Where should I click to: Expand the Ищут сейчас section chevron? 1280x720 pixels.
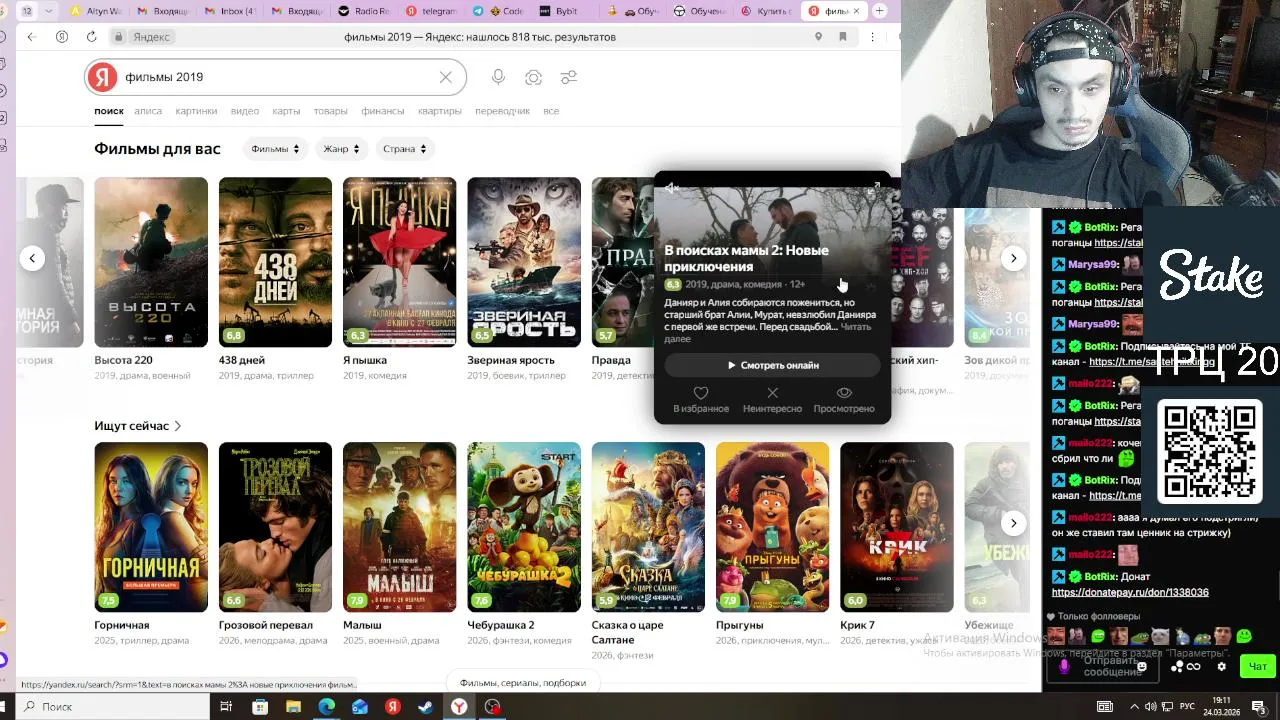[178, 426]
